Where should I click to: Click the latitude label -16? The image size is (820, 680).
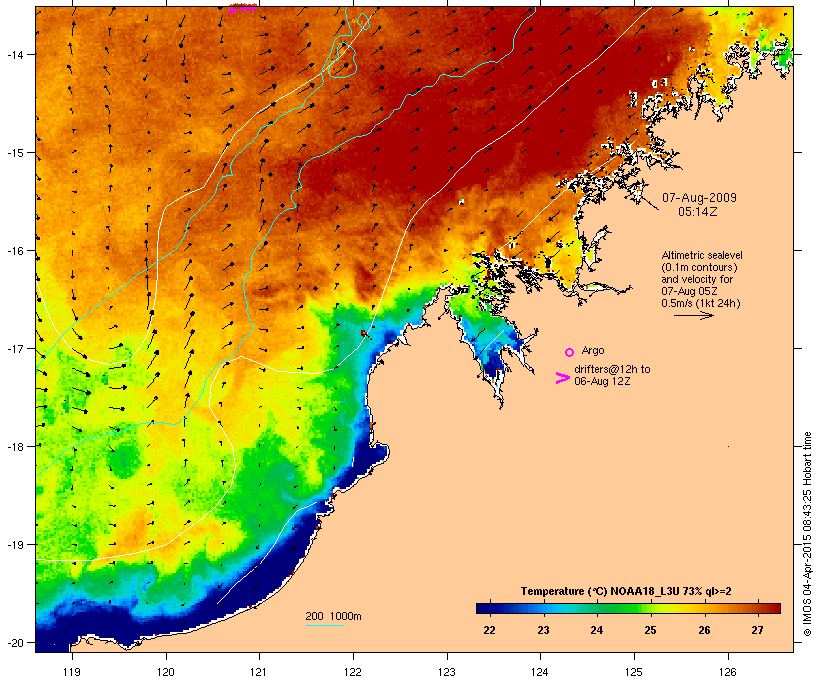click(x=14, y=251)
